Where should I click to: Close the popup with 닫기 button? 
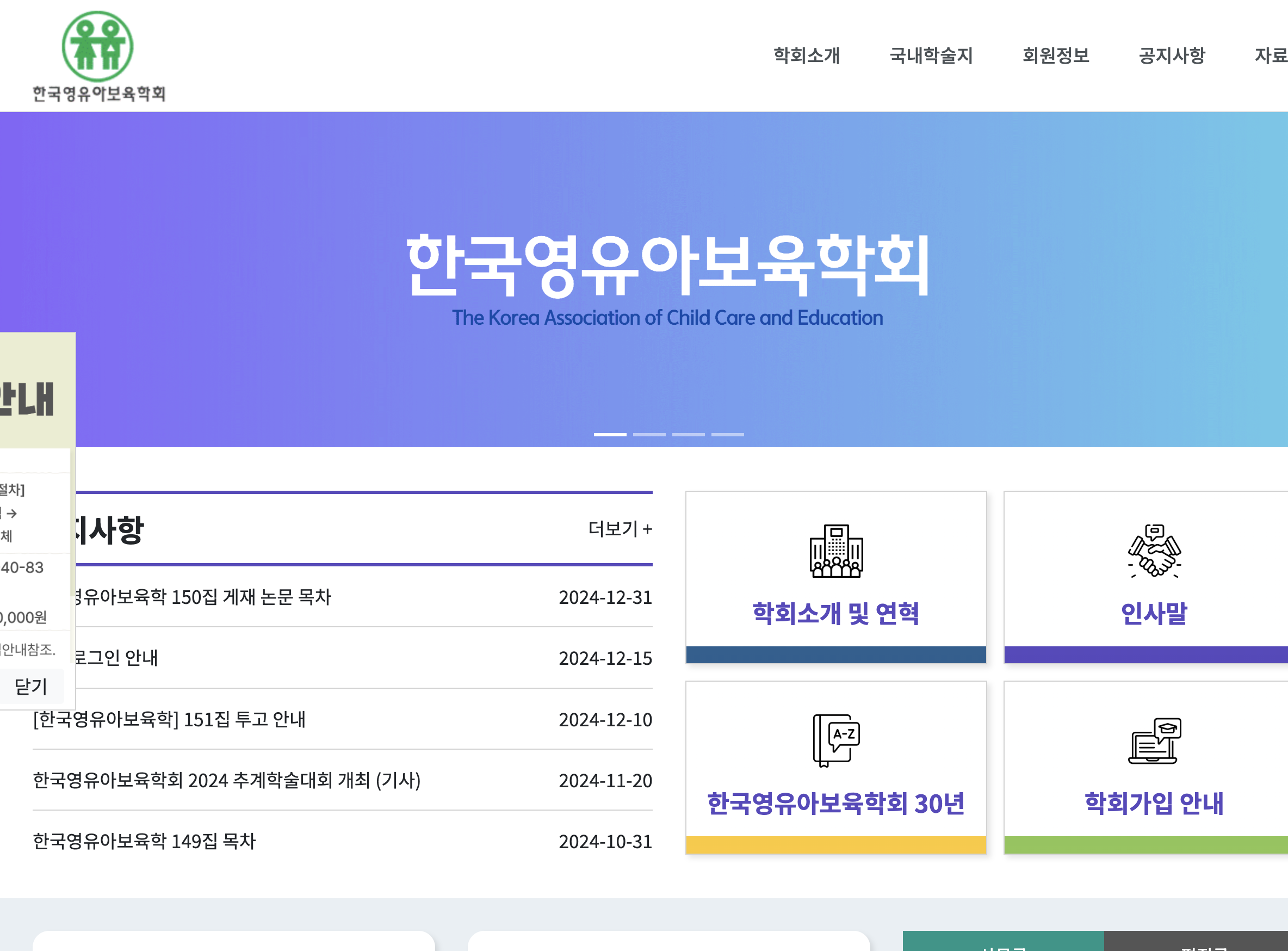[x=31, y=686]
